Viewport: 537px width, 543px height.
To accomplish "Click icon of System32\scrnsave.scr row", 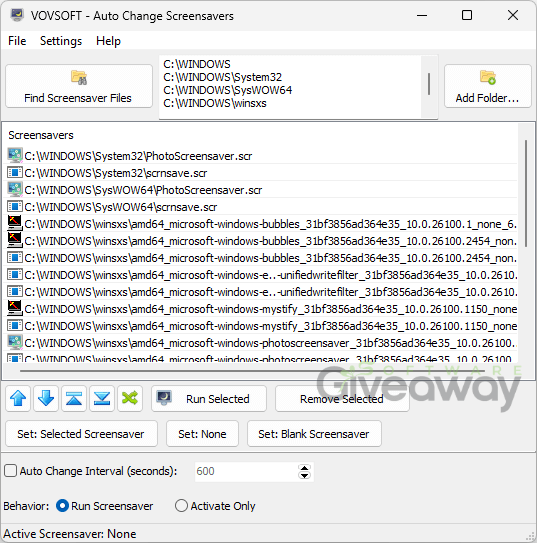I will (15, 172).
